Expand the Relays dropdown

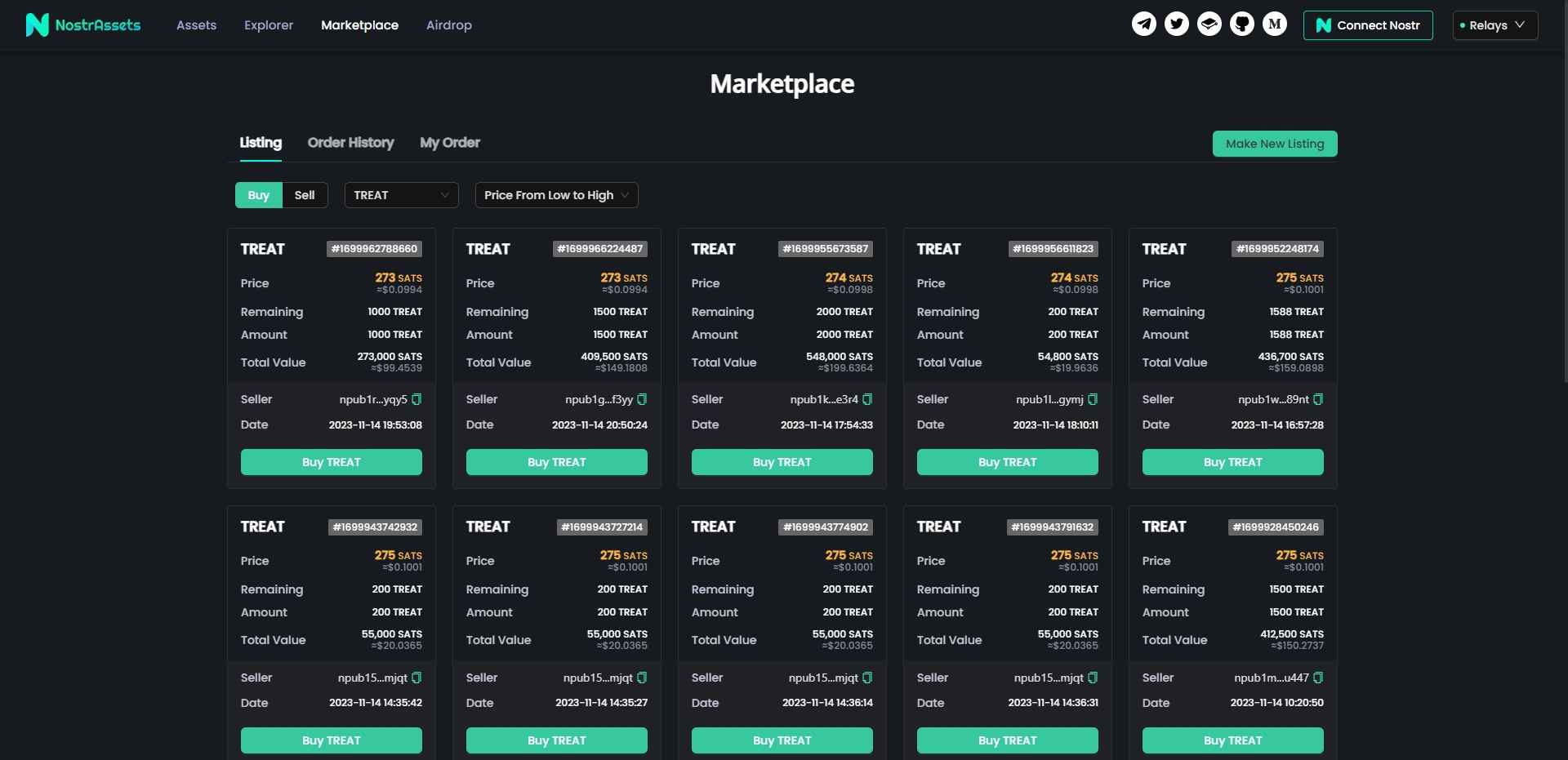tap(1494, 25)
